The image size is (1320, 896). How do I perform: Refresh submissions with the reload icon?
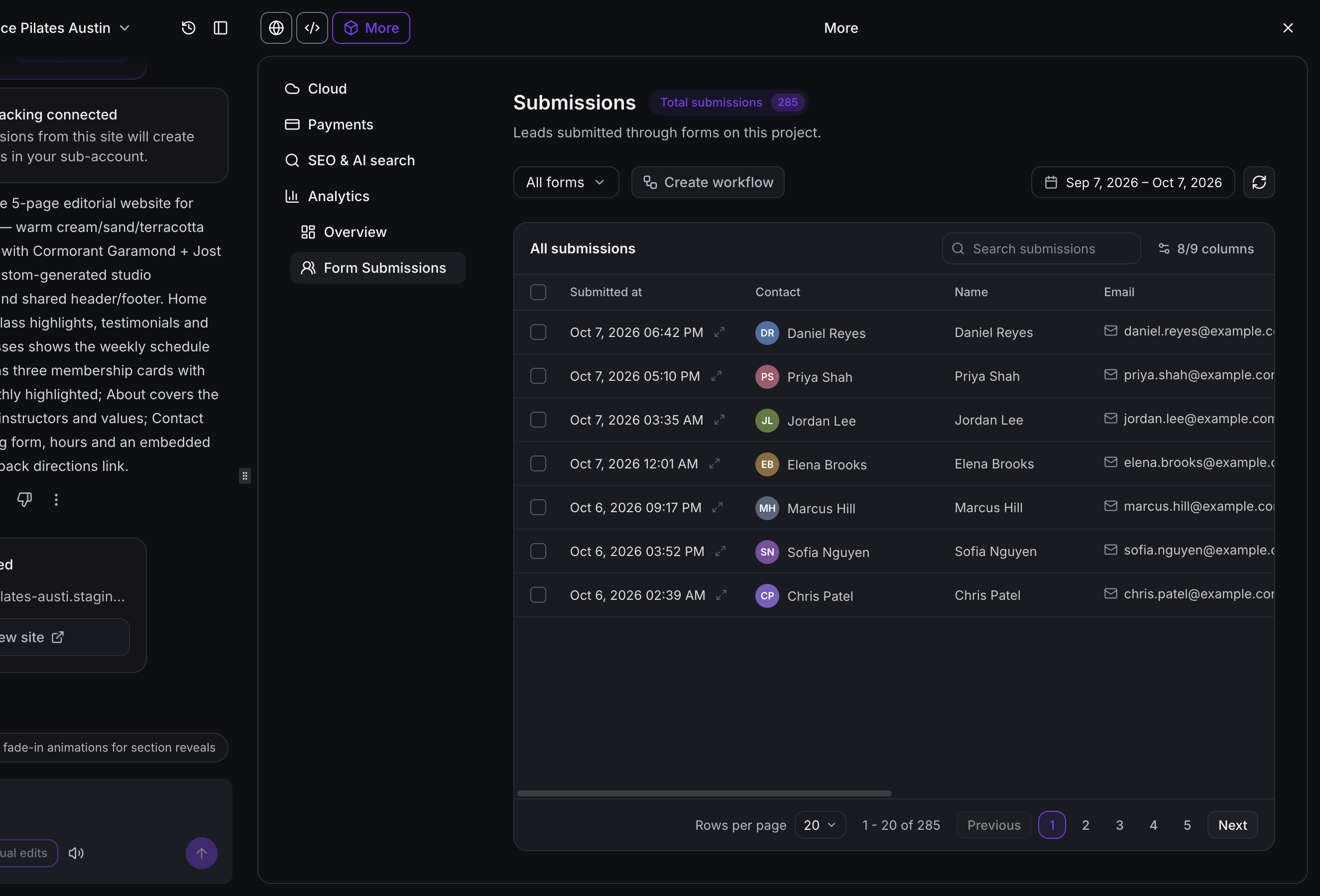(x=1259, y=182)
